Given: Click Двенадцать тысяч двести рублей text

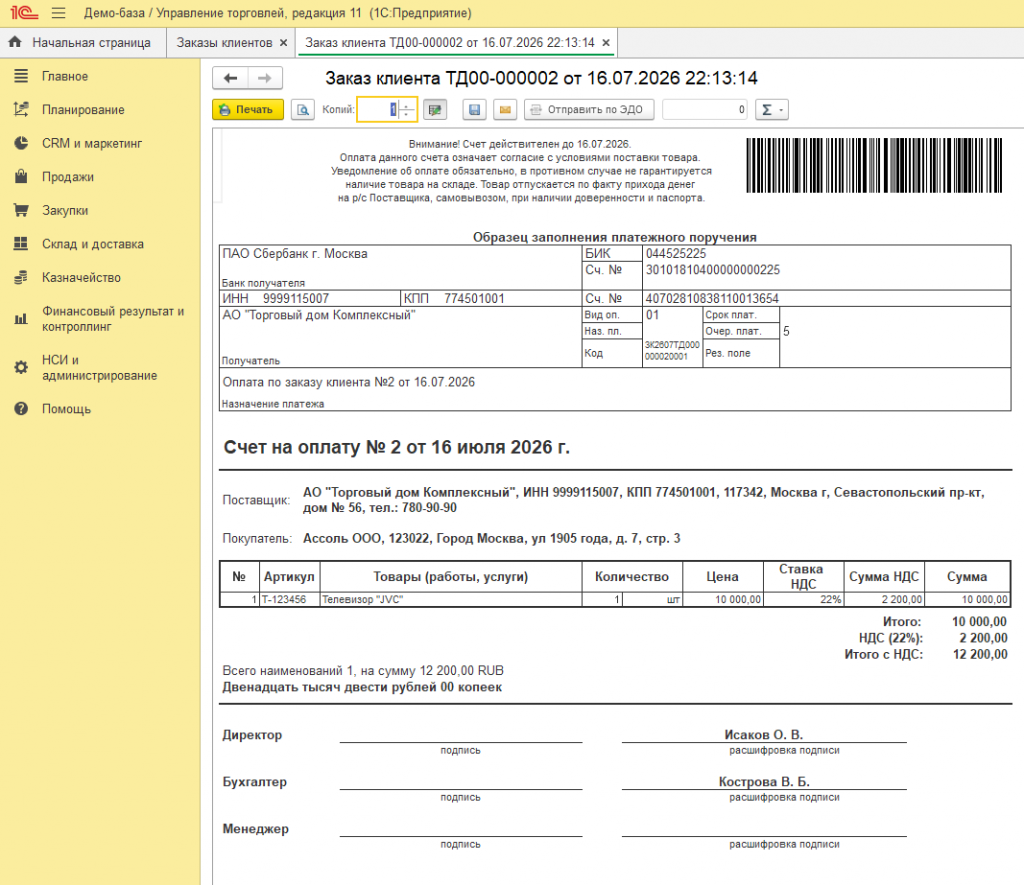Looking at the screenshot, I should click(x=362, y=687).
